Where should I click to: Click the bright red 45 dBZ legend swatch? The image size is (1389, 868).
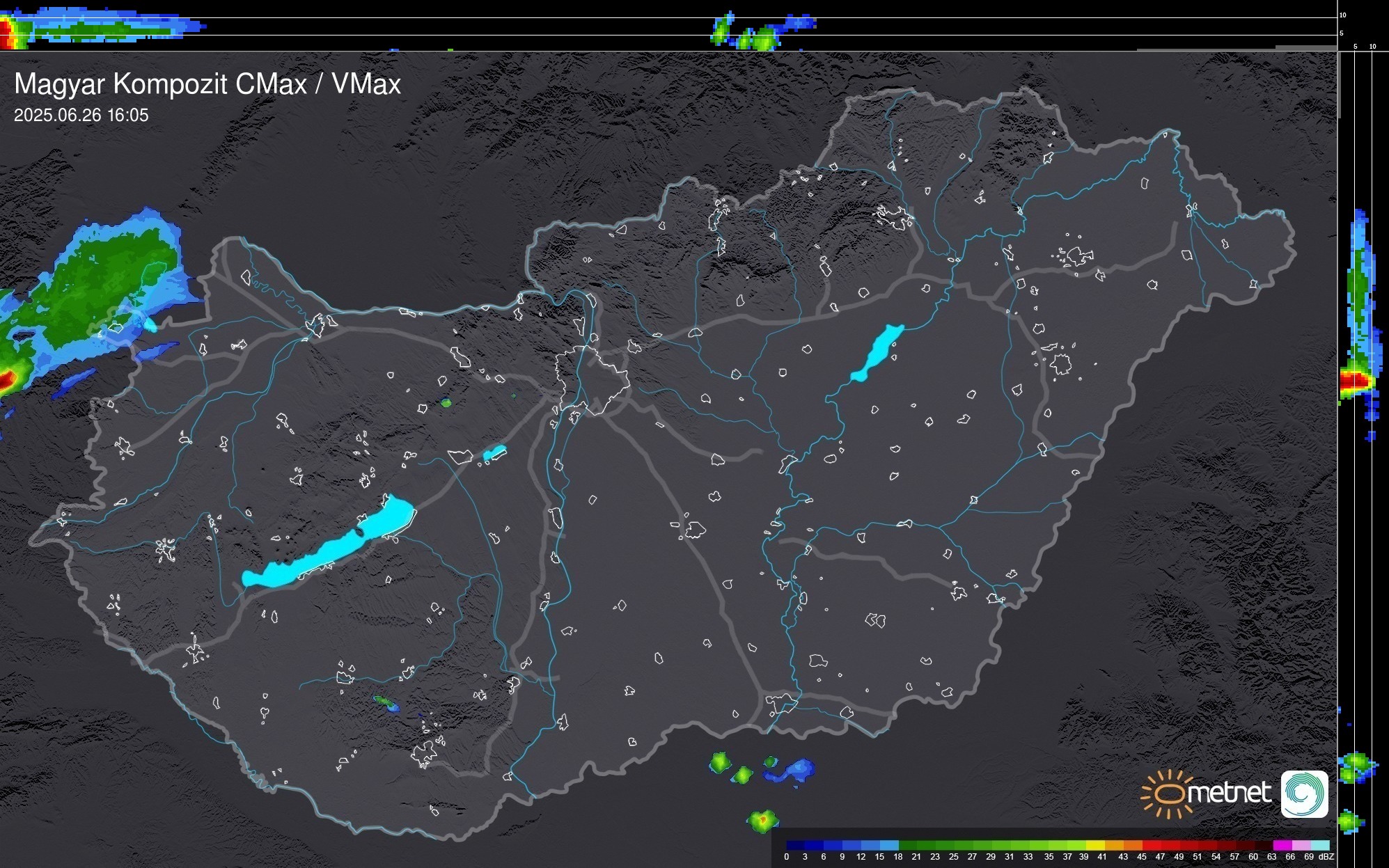[x=1151, y=846]
